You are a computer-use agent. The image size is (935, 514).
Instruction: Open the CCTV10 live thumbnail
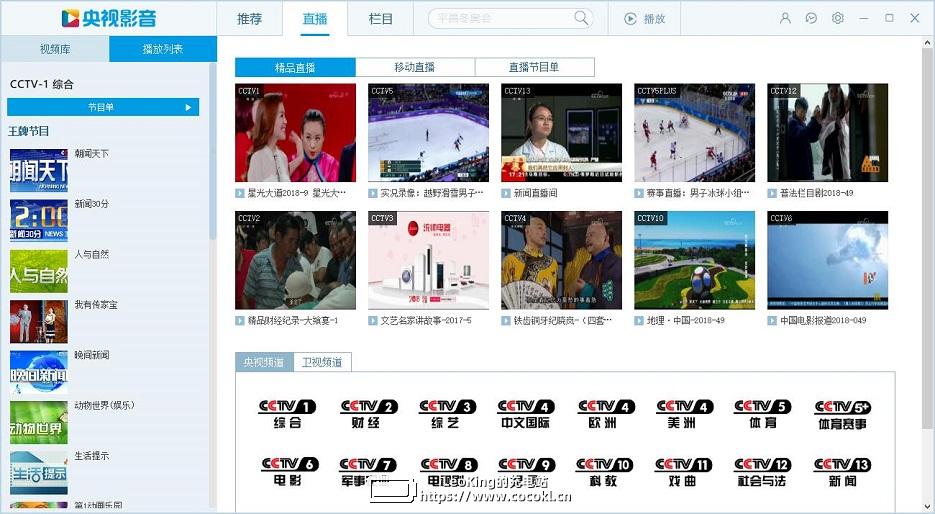[x=694, y=260]
